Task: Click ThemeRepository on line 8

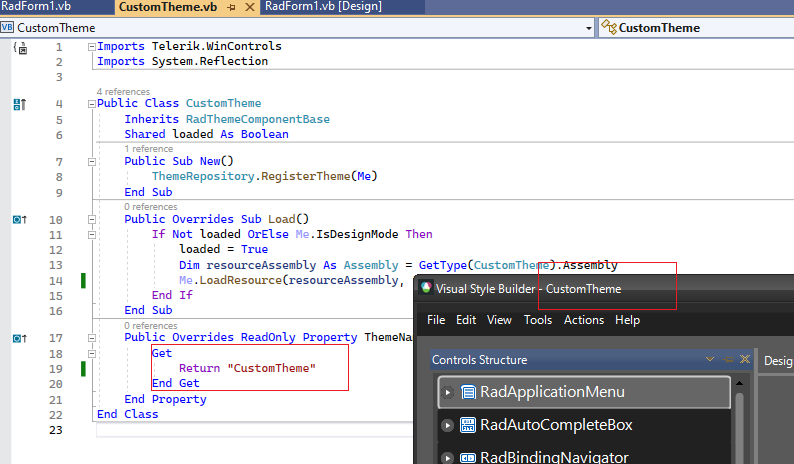Action: tap(203, 176)
